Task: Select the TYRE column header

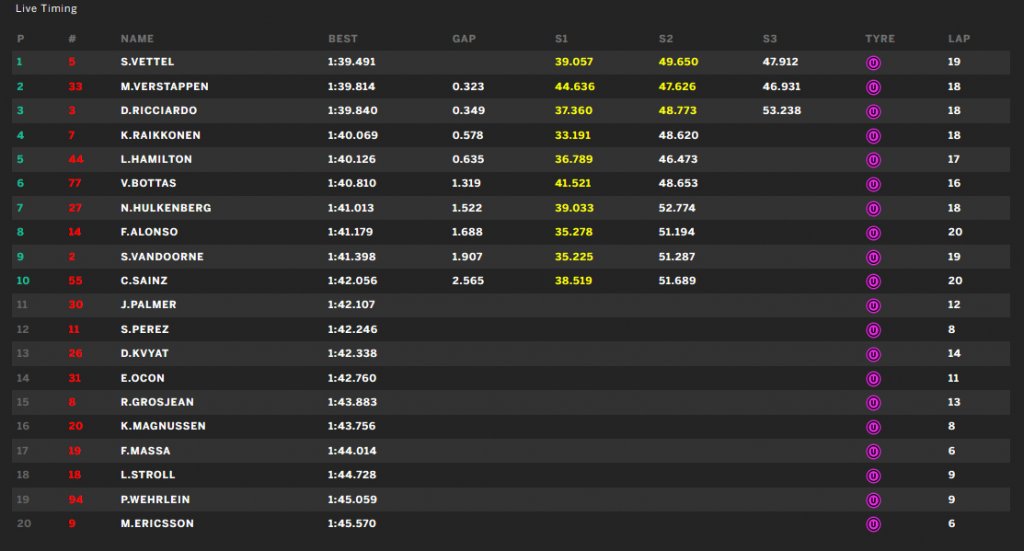Action: click(x=880, y=39)
